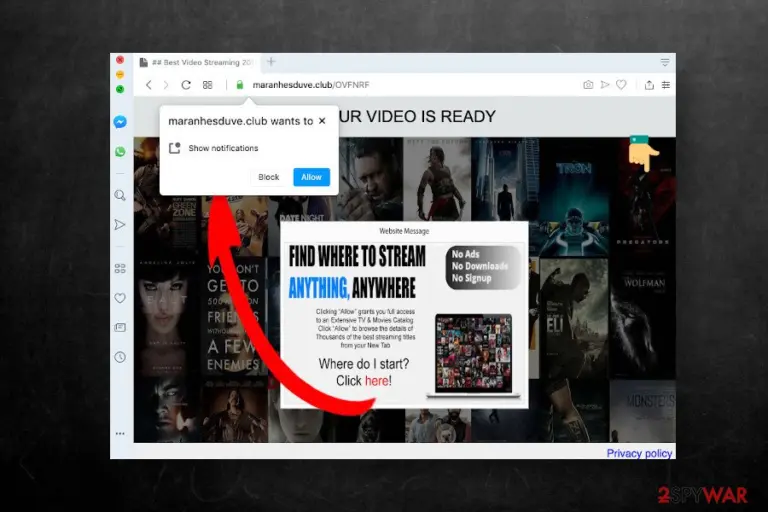Open the sidebar heart bookmarks icon
This screenshot has height=512, width=768.
pos(120,298)
